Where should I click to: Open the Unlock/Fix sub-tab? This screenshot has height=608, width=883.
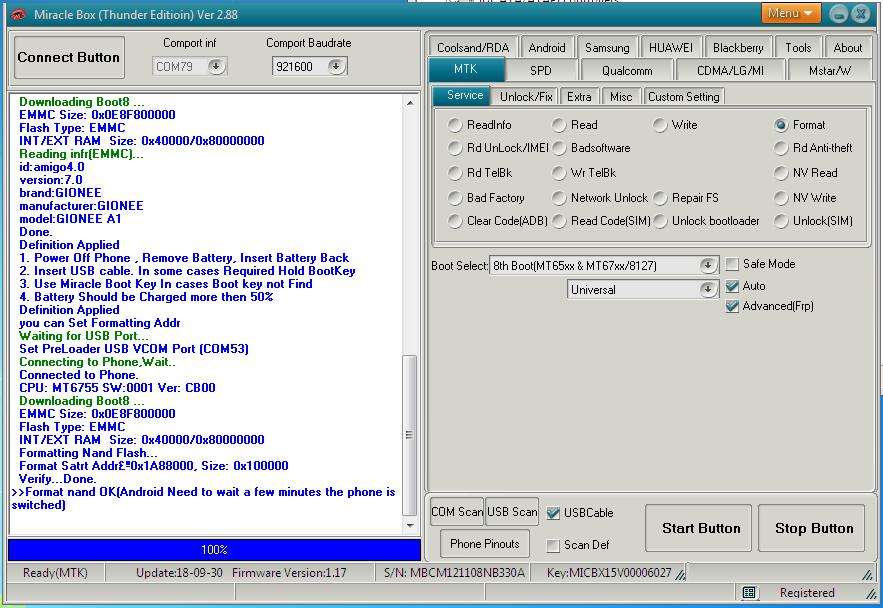coord(526,96)
